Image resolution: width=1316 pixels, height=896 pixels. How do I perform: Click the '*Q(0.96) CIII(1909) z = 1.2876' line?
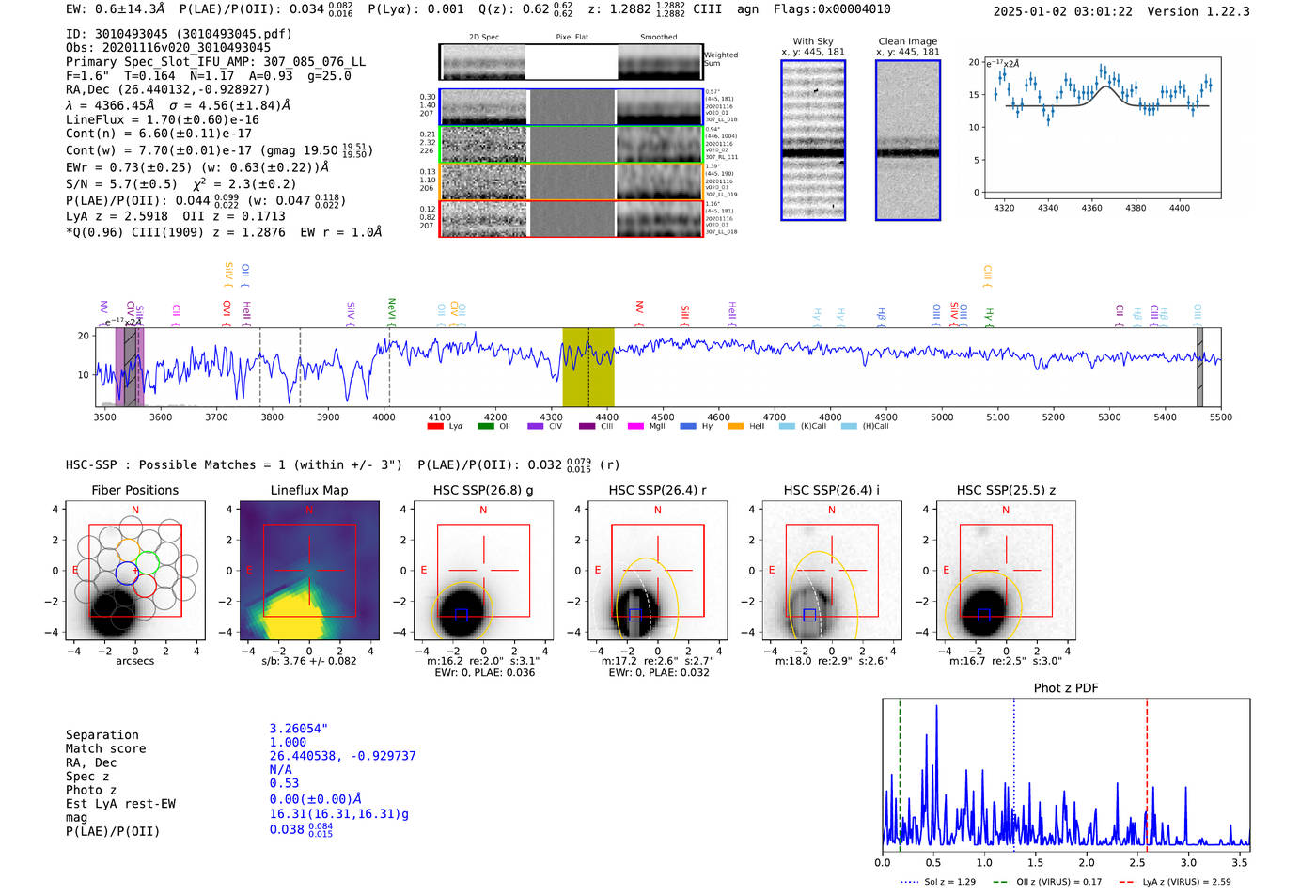click(176, 232)
